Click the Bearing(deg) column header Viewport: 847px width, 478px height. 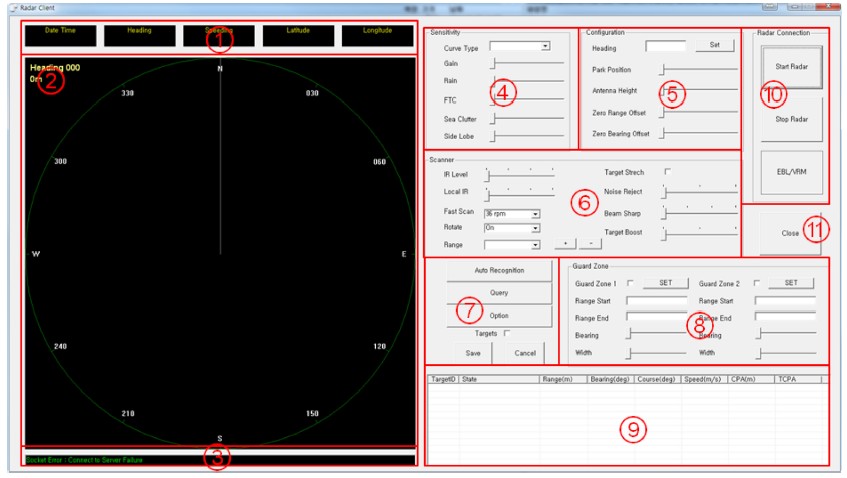tap(610, 379)
